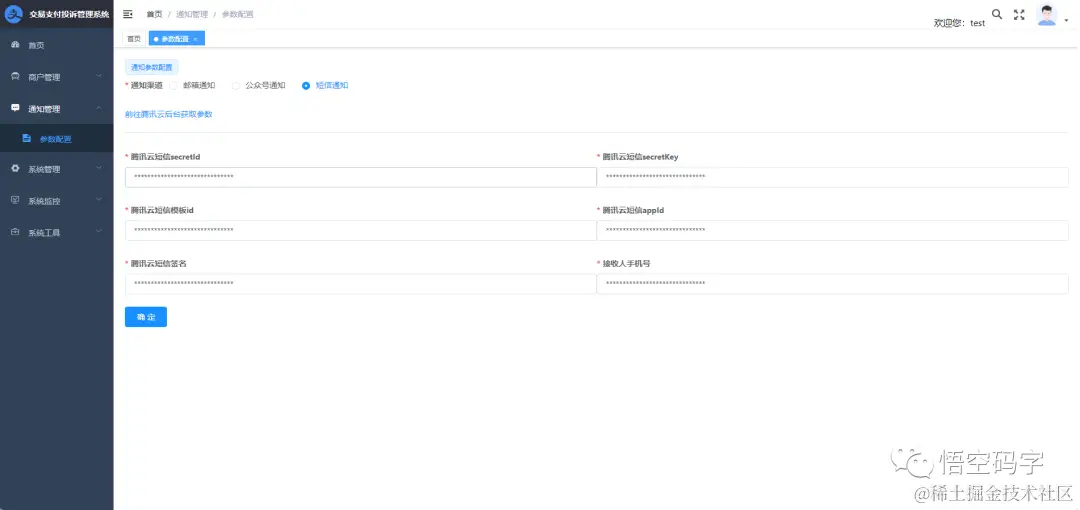Expand the 商户管理 menu chevron
The height and width of the screenshot is (510, 1080).
(99, 76)
